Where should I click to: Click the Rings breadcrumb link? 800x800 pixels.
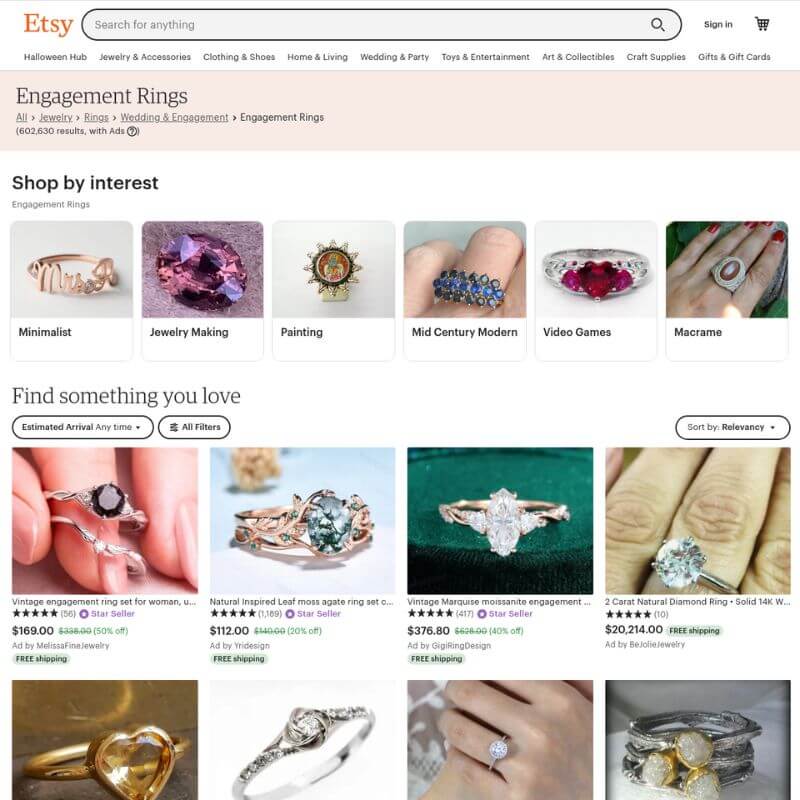coord(96,117)
